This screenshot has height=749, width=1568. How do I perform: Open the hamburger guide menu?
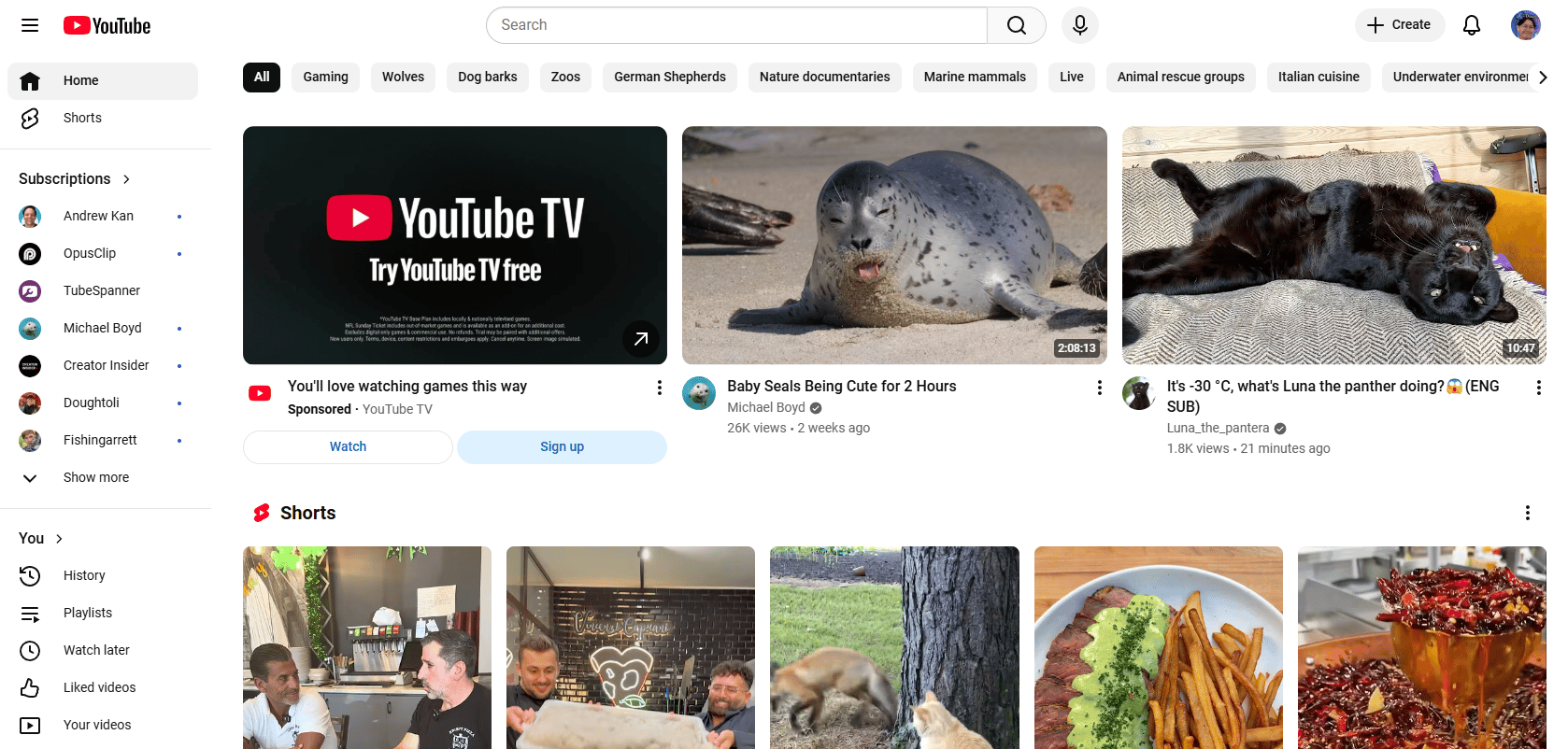click(x=30, y=25)
